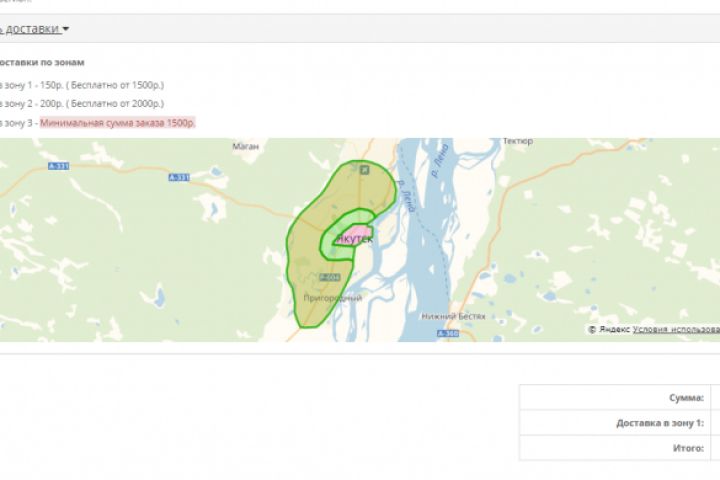This screenshot has height=480, width=720.
Task: Open Яндекс Условия использования link
Action: [x=676, y=329]
